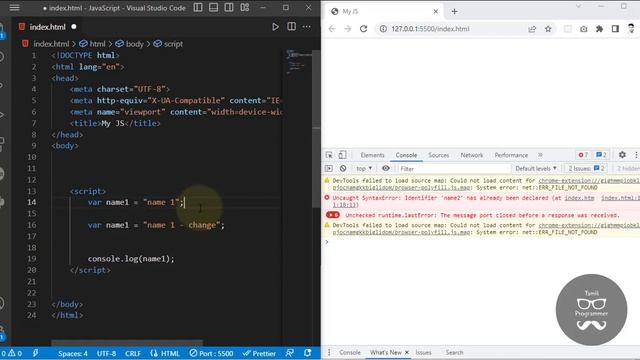This screenshot has height=360, width=640.
Task: Open customize layout icon in title bar
Action: (245, 7)
